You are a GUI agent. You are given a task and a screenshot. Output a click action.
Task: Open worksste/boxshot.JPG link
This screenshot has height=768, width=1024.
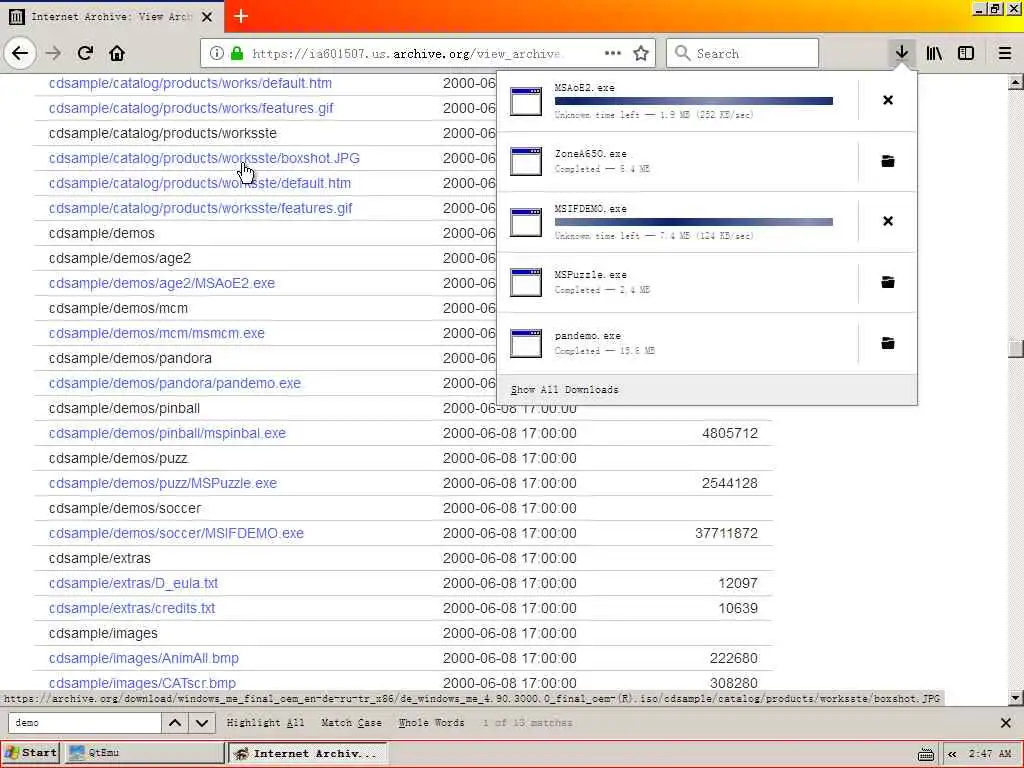pos(204,158)
